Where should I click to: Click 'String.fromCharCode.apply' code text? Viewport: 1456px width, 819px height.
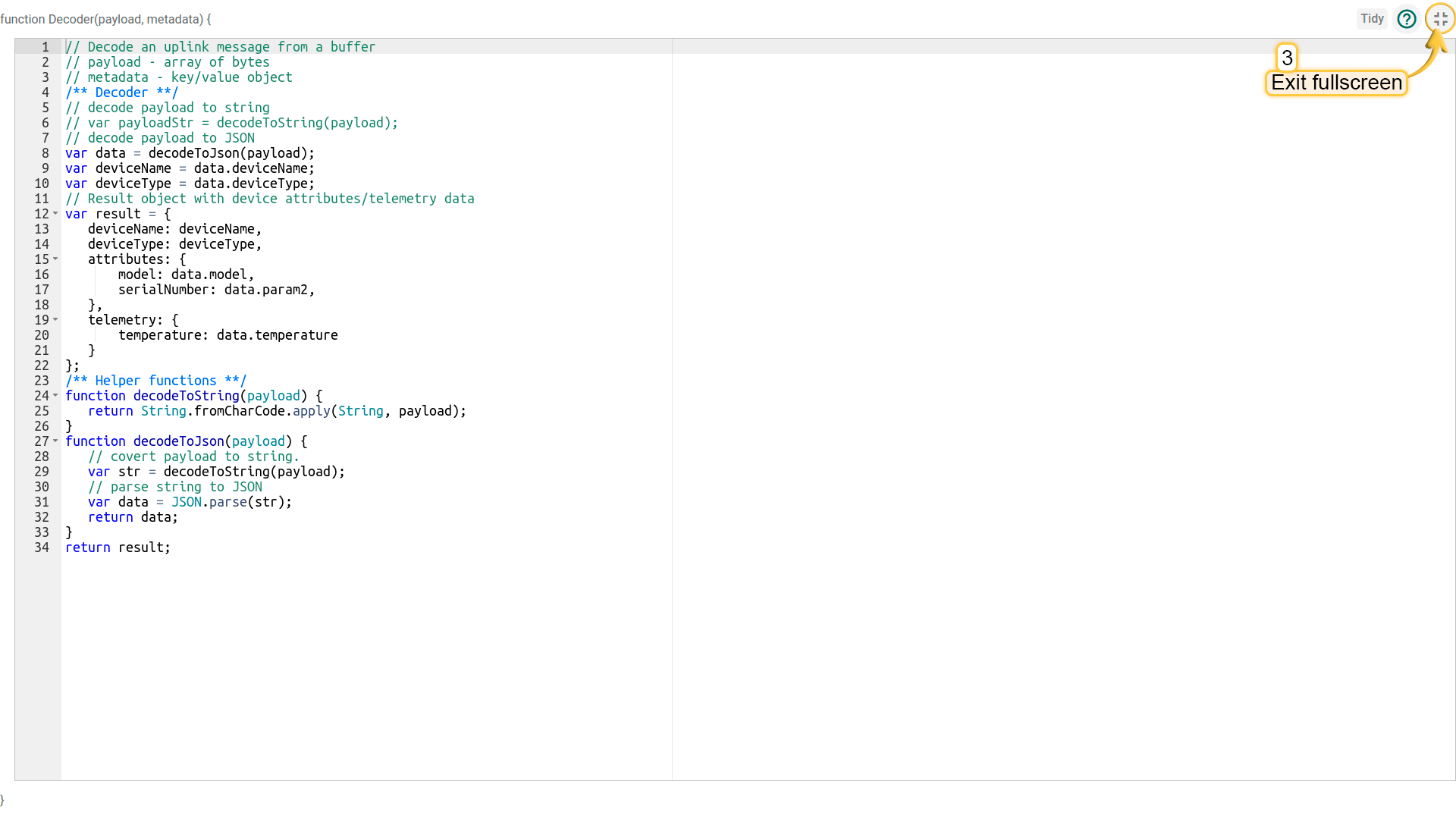tap(235, 411)
